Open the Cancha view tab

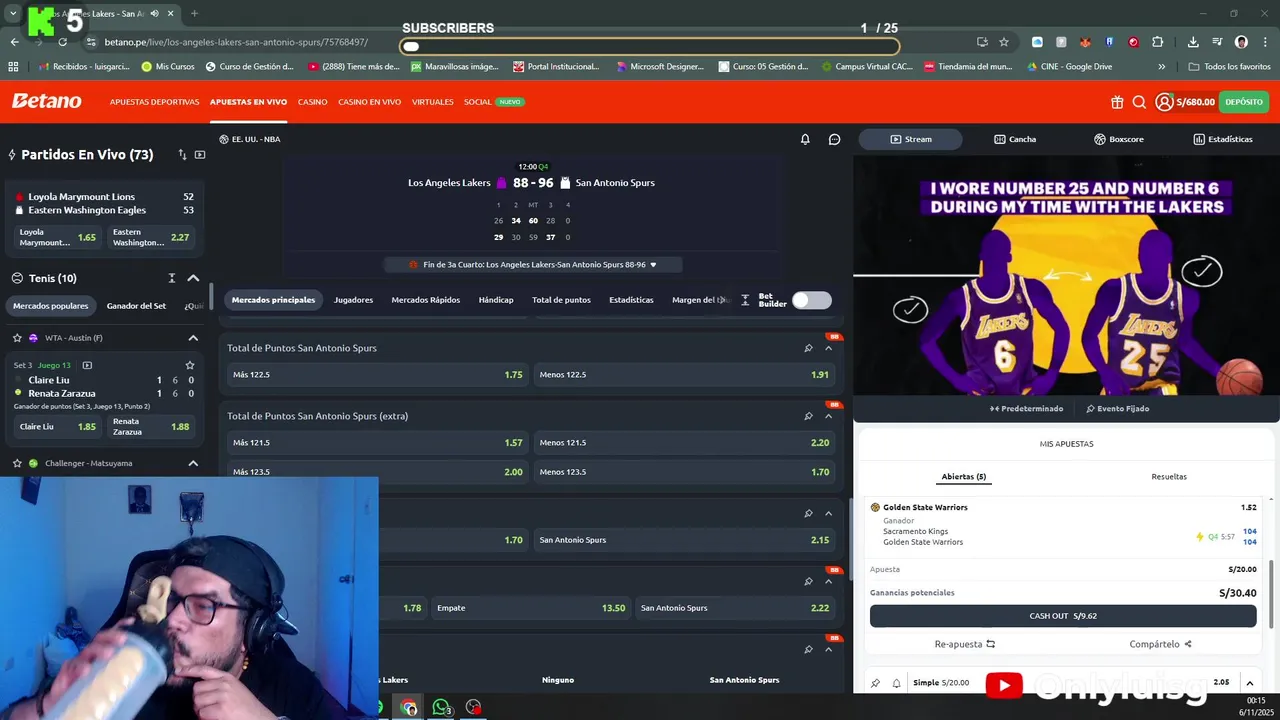(1015, 139)
